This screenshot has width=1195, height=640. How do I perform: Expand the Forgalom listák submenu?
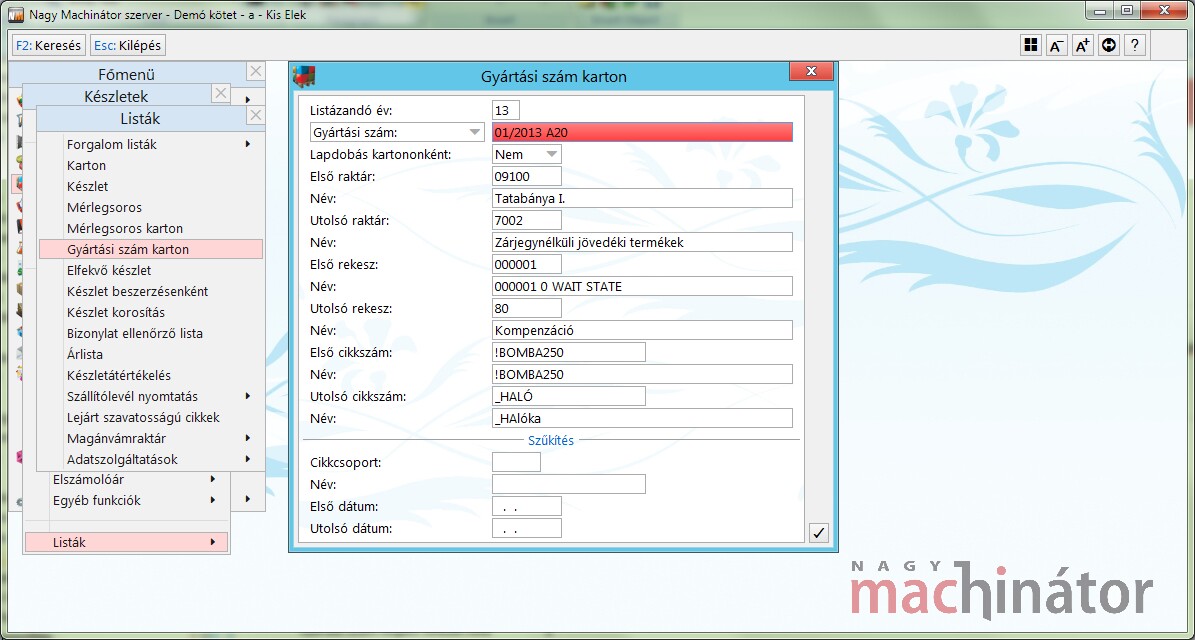point(248,144)
